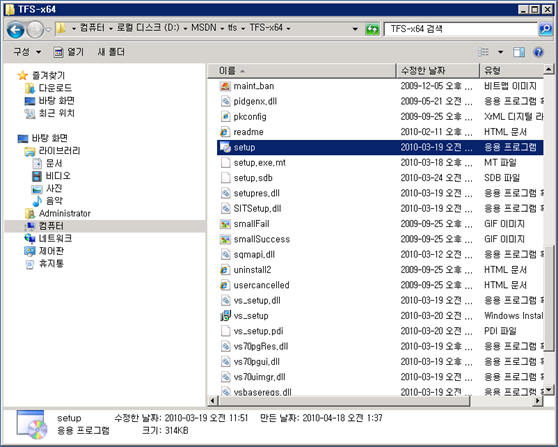The width and height of the screenshot is (558, 447).
Task: Select Administrator folder in tree
Action: [x=64, y=213]
